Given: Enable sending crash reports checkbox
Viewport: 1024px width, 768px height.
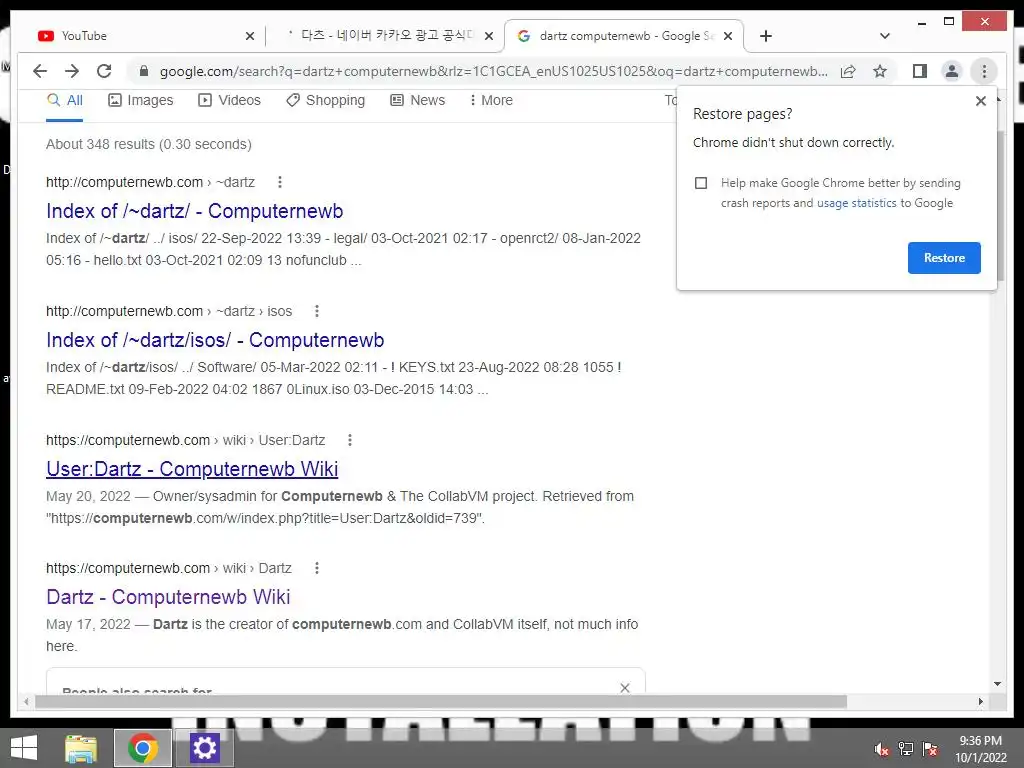Looking at the screenshot, I should coord(701,183).
